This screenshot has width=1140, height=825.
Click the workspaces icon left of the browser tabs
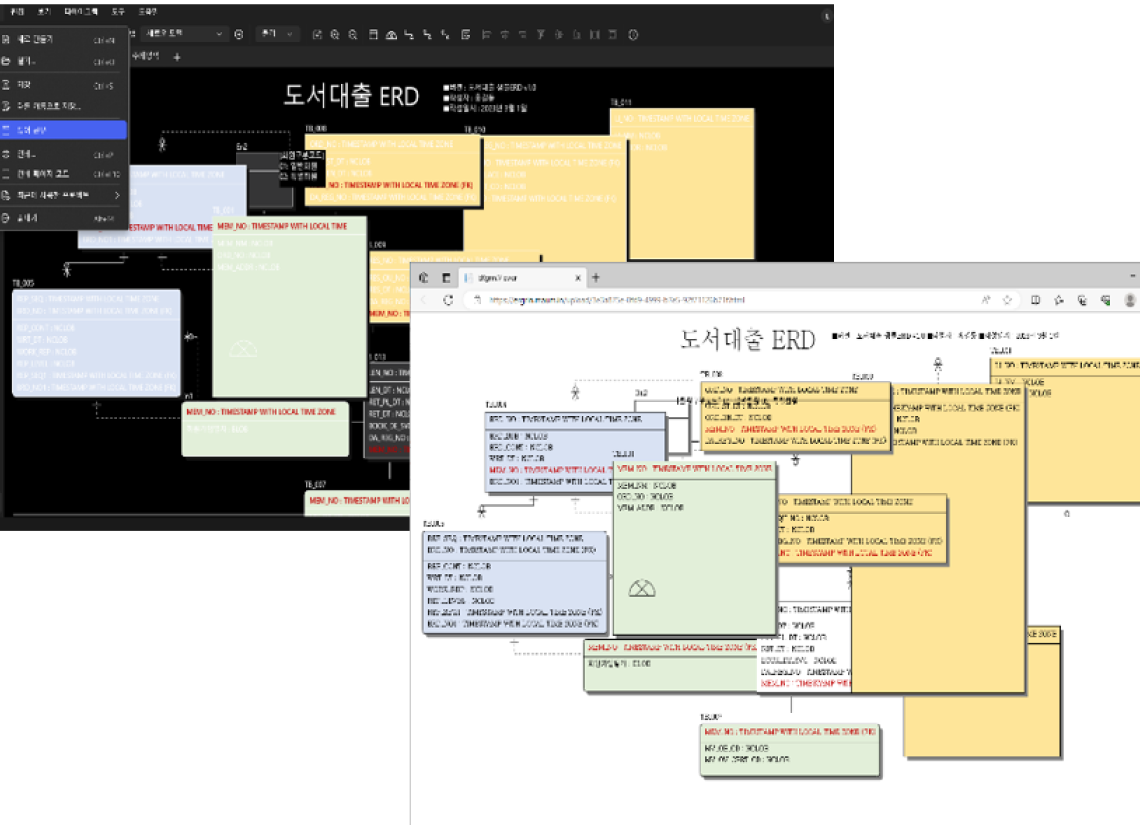(x=424, y=278)
